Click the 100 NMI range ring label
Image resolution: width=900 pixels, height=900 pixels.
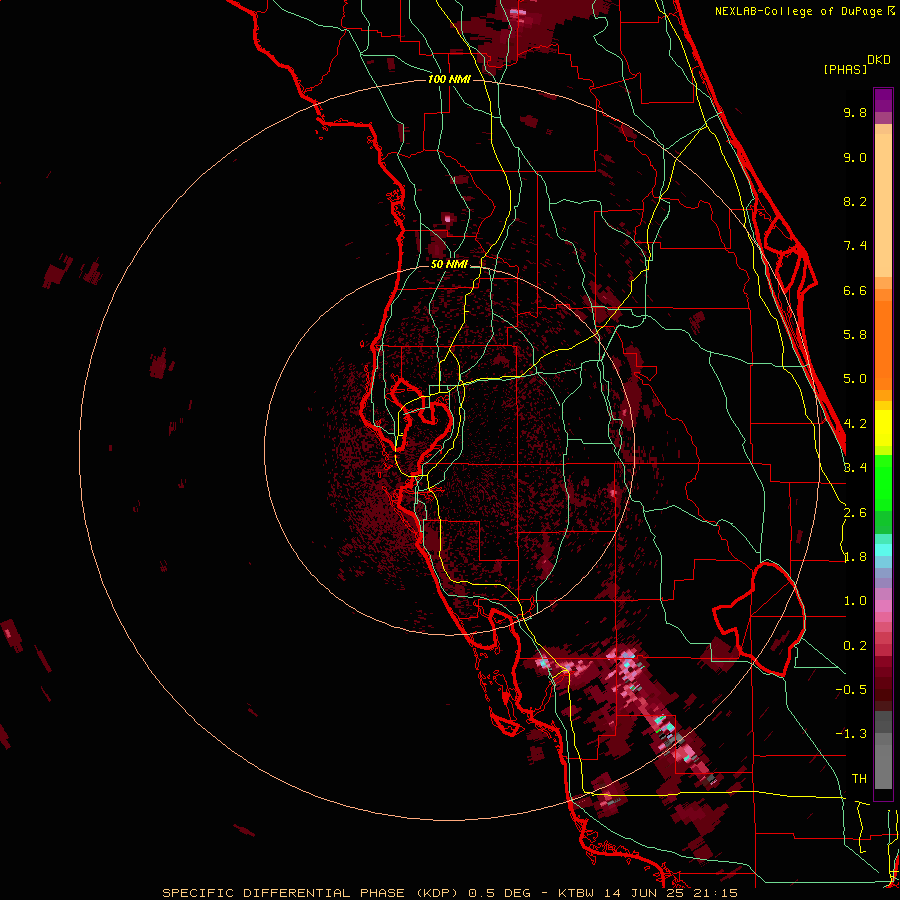[449, 79]
